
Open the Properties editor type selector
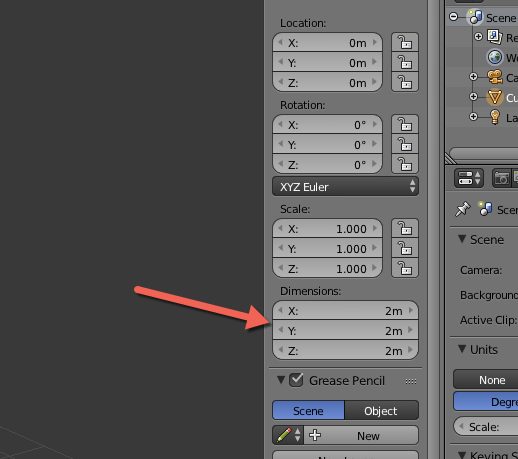click(469, 178)
